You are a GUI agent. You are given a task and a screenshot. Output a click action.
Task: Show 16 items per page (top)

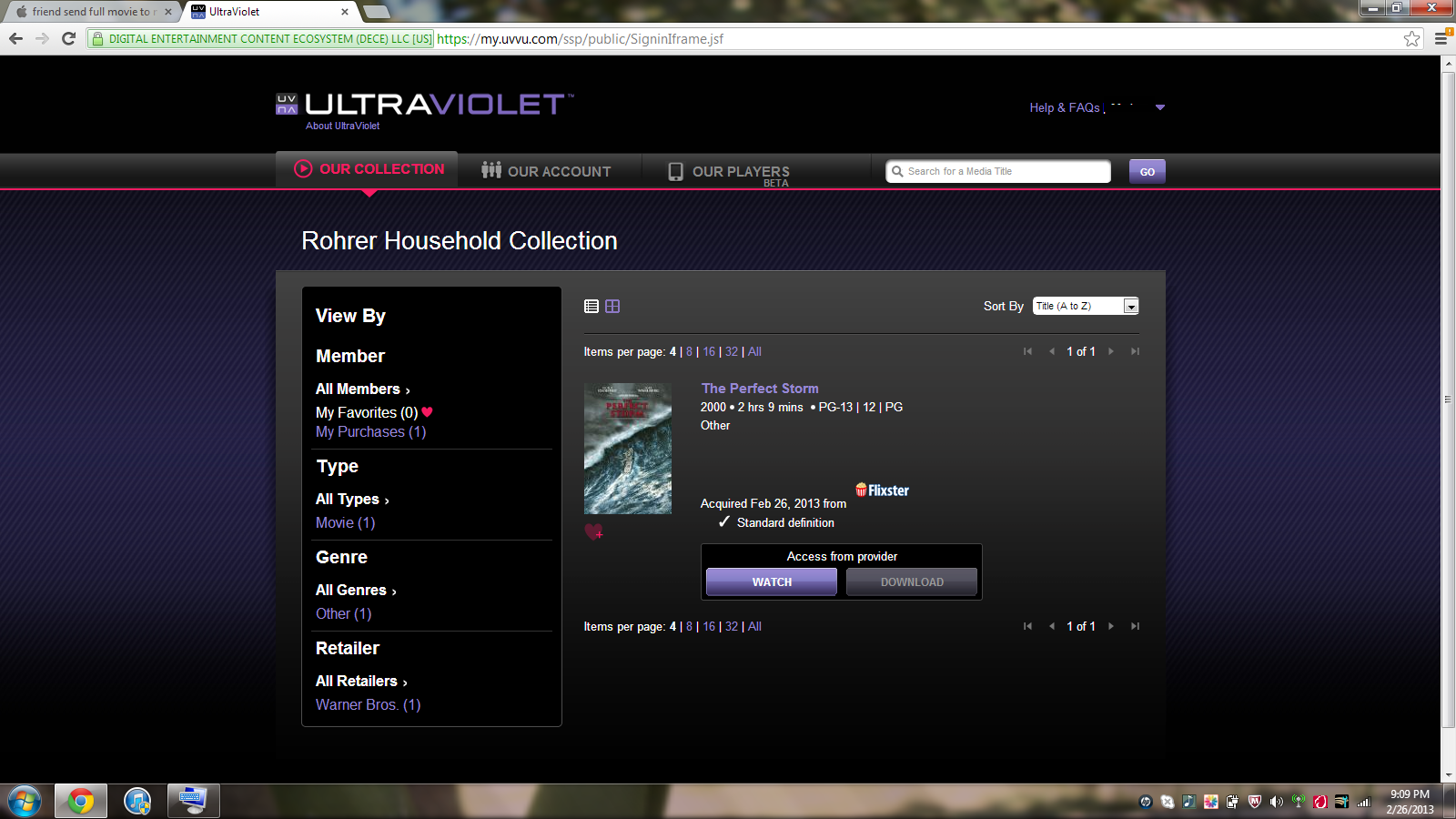point(709,352)
